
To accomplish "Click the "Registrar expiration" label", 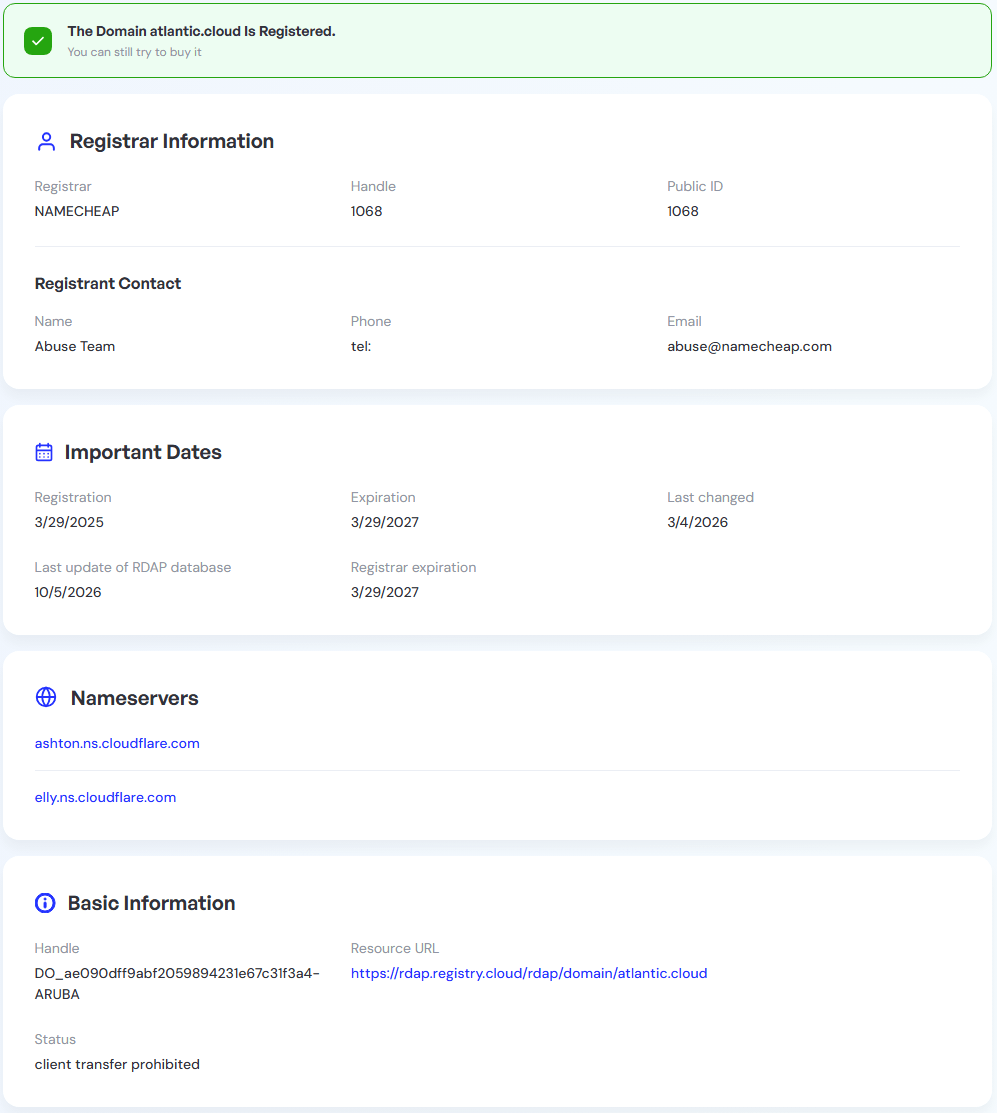I will [413, 567].
